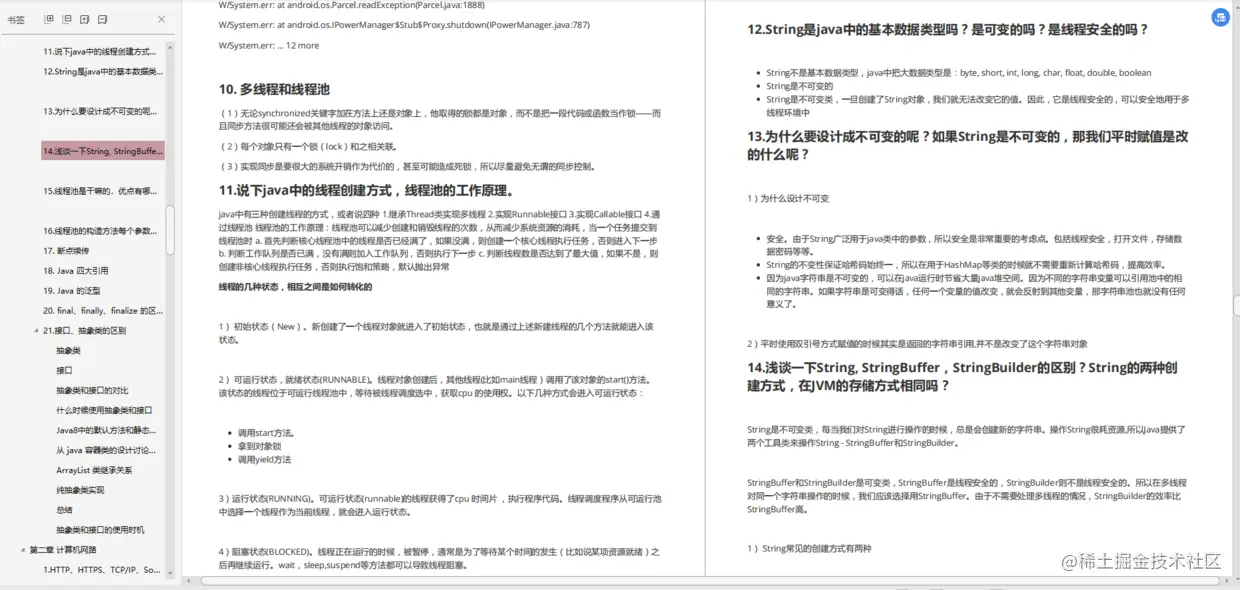Go to sub-bookmark 抽象类和接口的对比
The width and height of the screenshot is (1240, 590).
coord(92,390)
